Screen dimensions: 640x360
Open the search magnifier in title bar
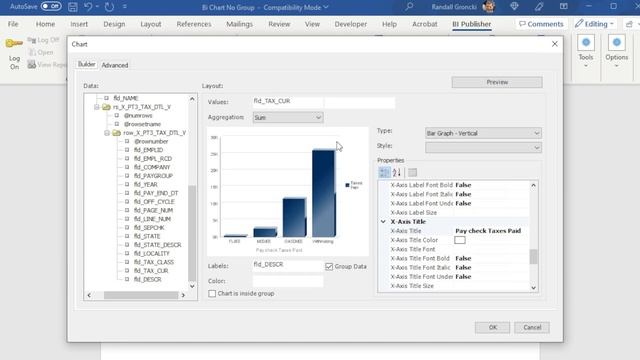(x=409, y=7)
